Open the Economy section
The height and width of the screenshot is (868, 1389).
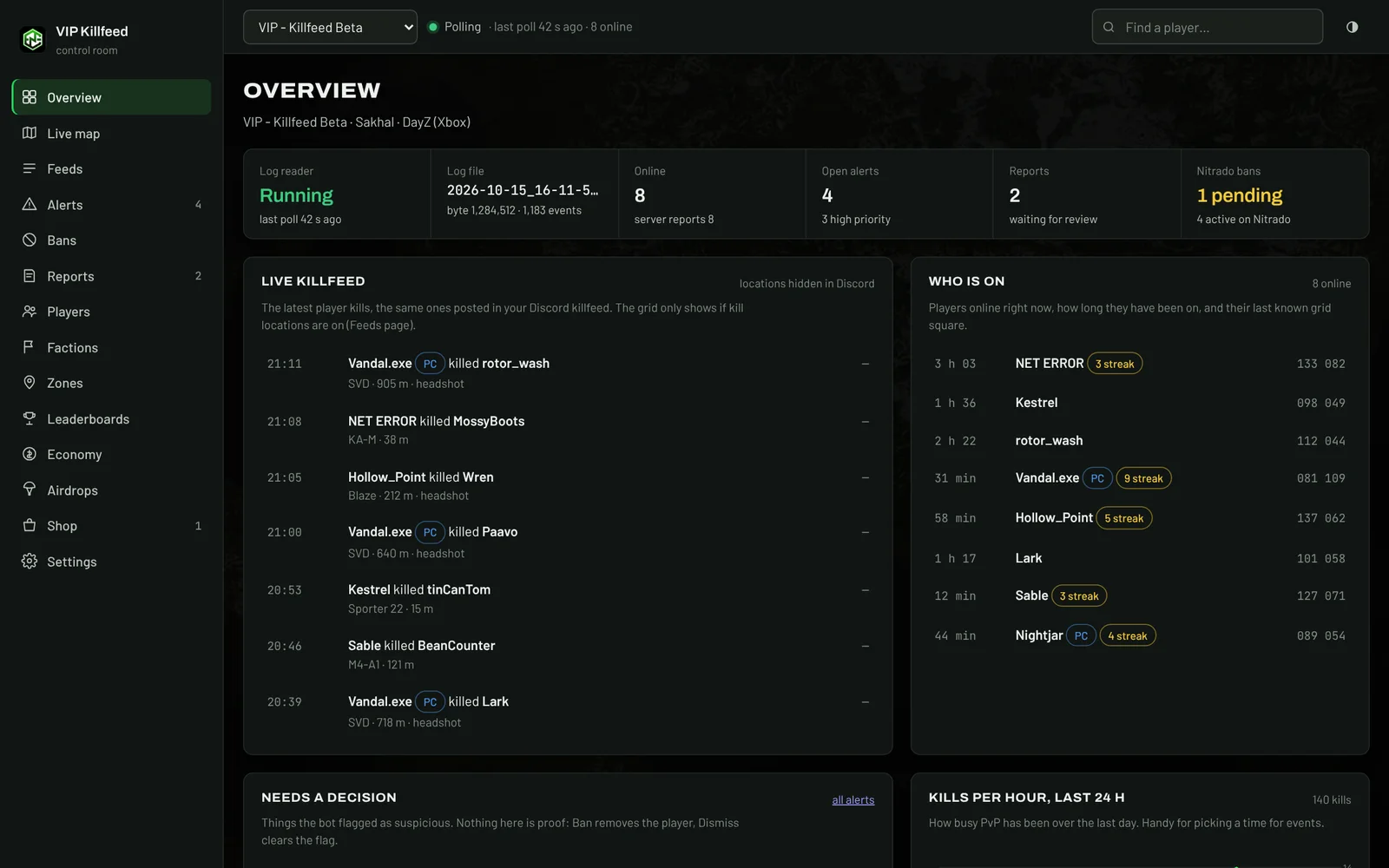111,454
